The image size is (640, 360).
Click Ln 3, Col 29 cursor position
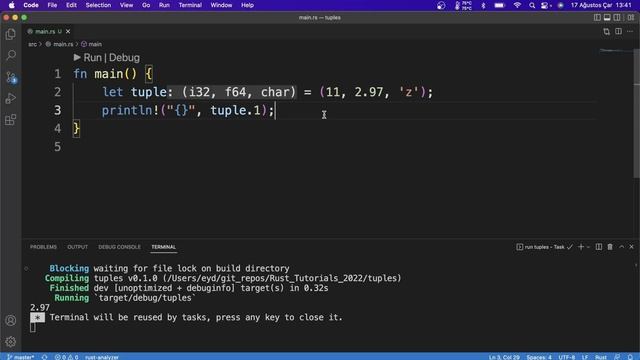[x=504, y=357]
